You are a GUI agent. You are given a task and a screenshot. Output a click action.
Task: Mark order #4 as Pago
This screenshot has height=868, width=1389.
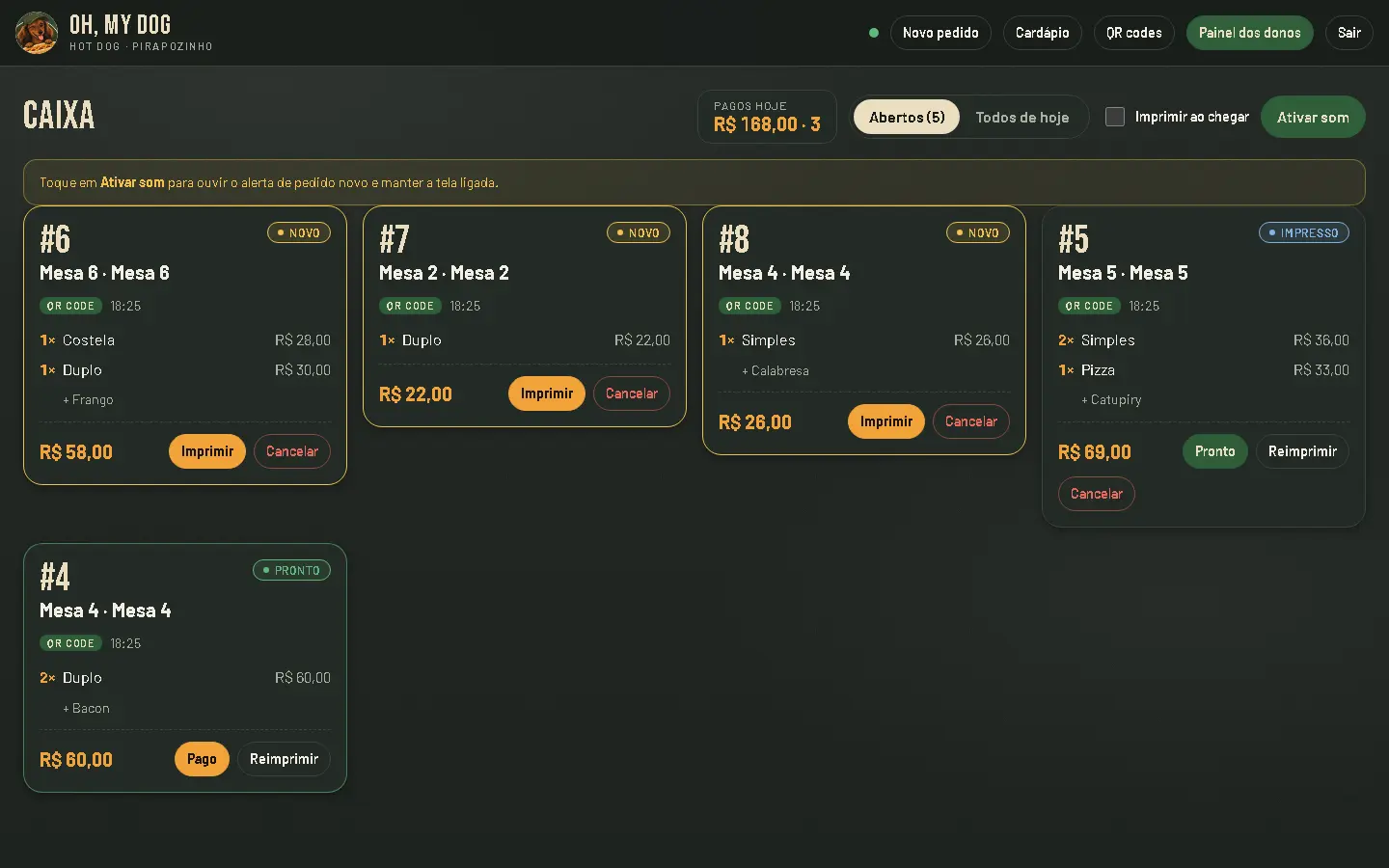tap(202, 759)
